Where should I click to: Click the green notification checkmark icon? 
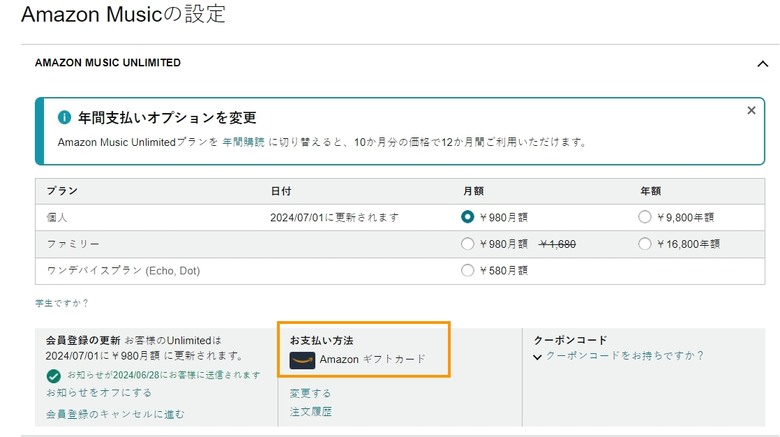click(x=54, y=376)
